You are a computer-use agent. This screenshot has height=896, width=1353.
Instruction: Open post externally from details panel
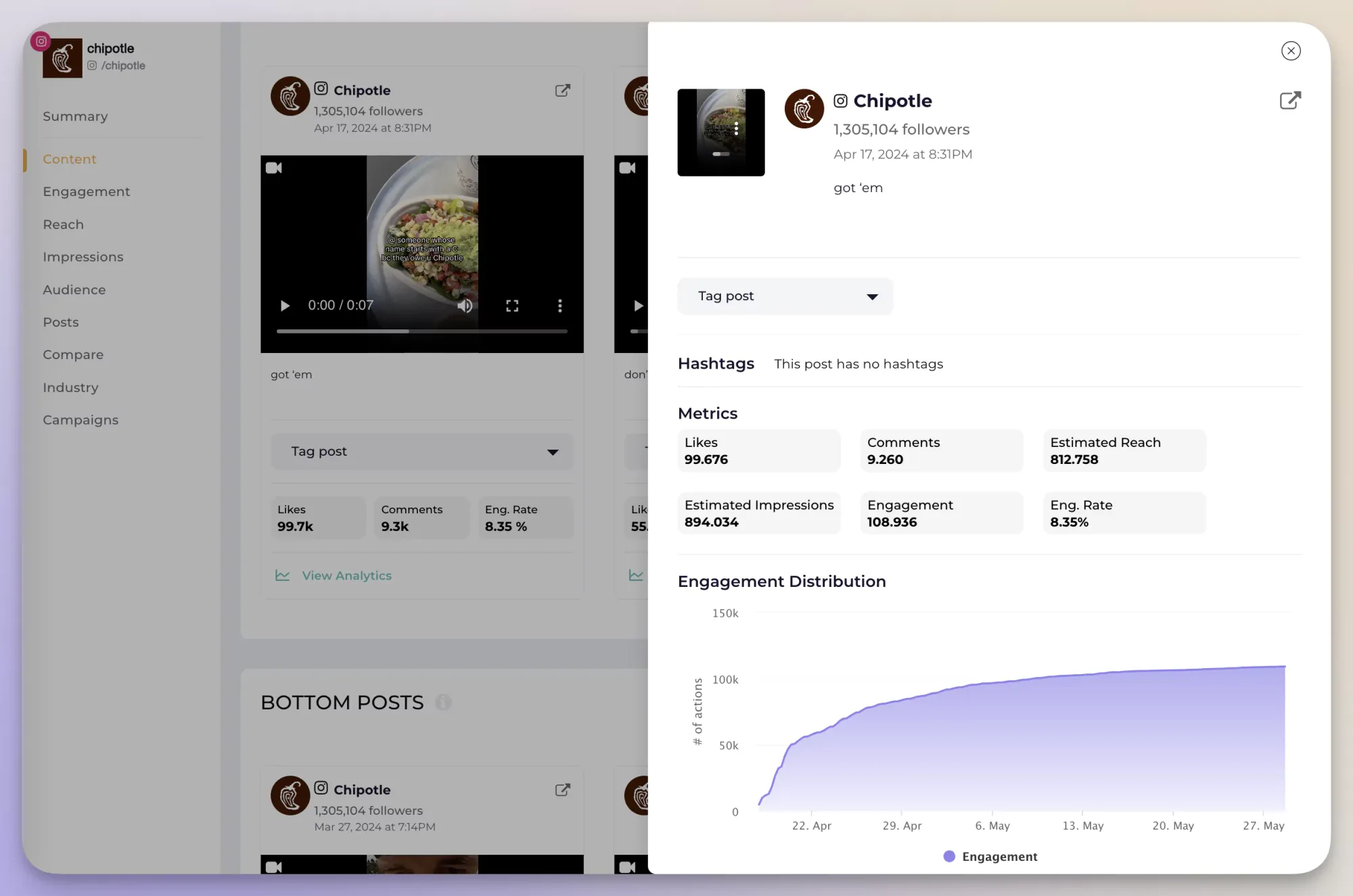pyautogui.click(x=1290, y=101)
